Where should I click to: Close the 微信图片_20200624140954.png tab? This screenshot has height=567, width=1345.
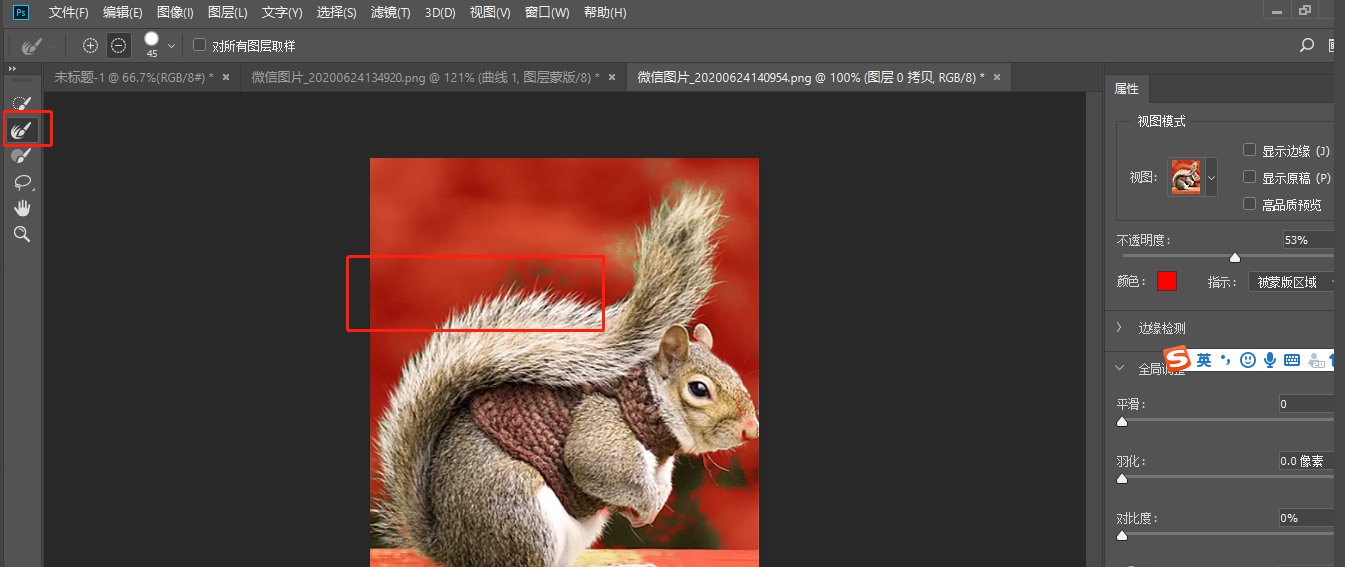(x=995, y=76)
